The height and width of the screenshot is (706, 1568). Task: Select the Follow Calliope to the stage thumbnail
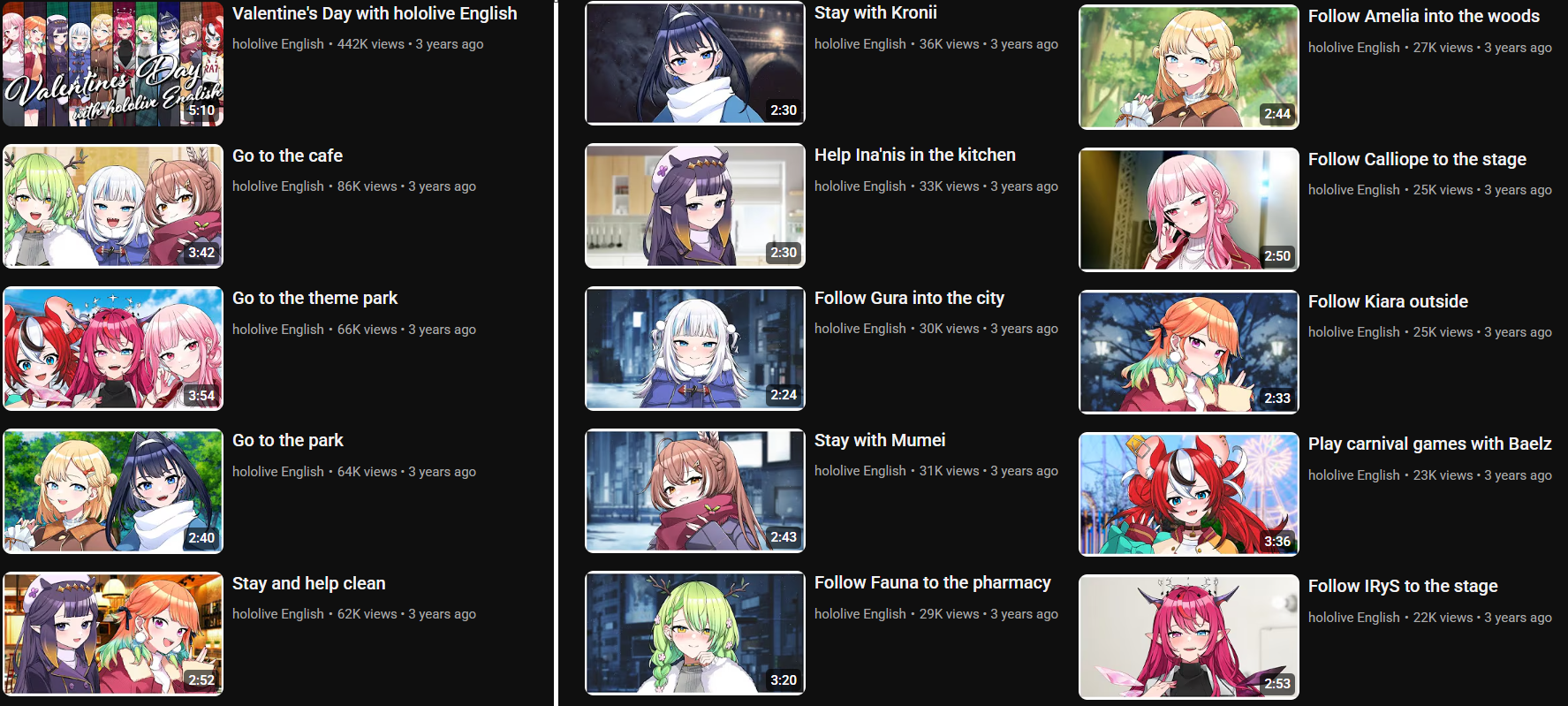pos(1189,209)
